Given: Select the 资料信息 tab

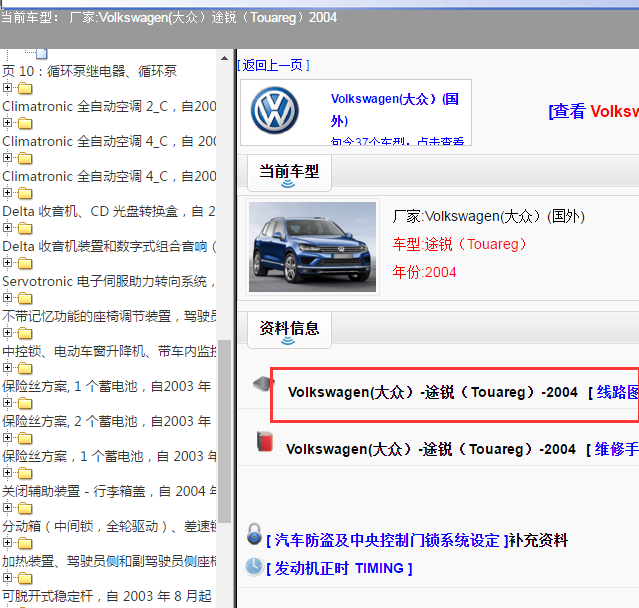Looking at the screenshot, I should tap(289, 330).
